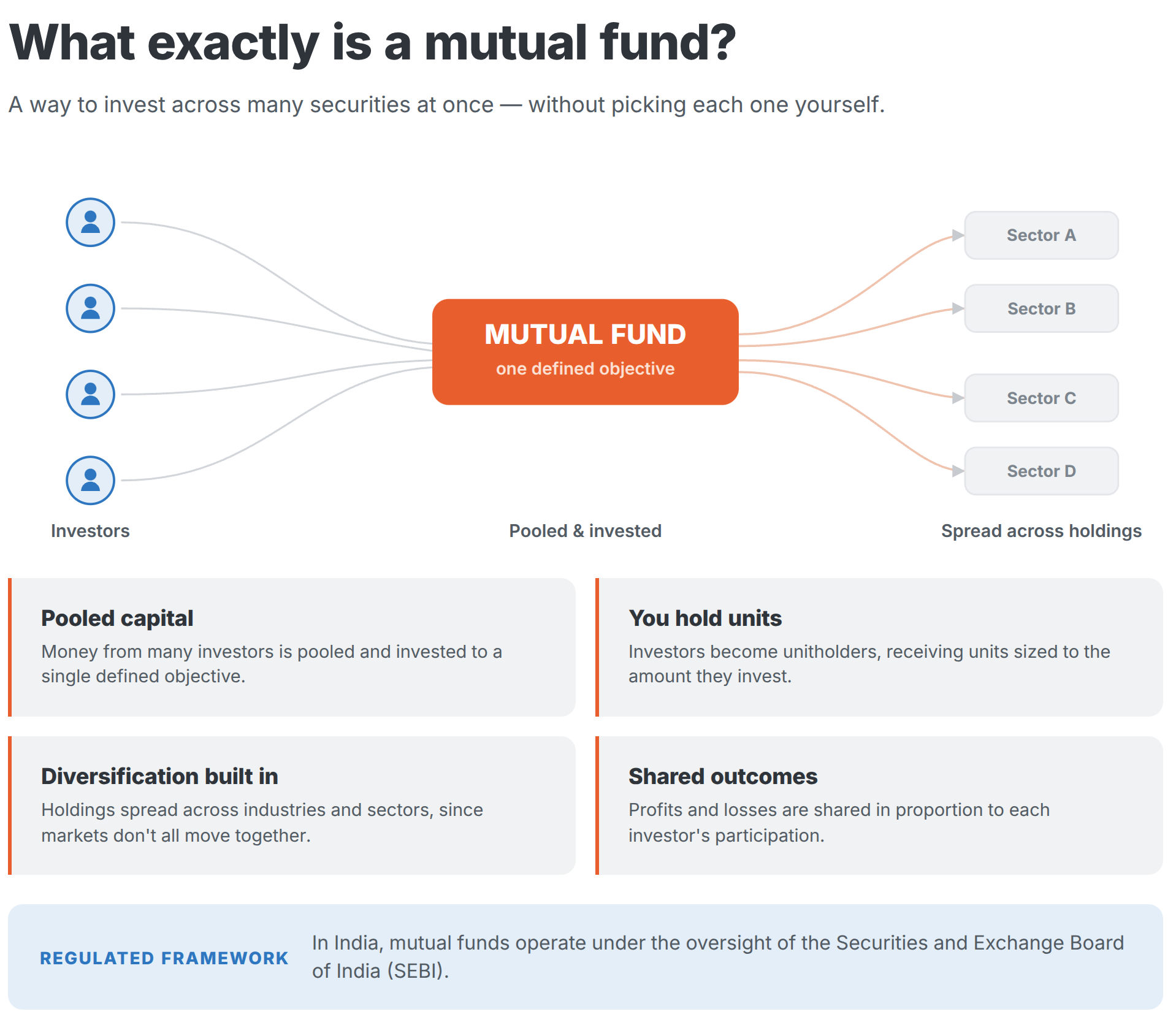Click the arrowhead pointing to Sector A
The height and width of the screenshot is (1017, 1176).
click(x=958, y=235)
